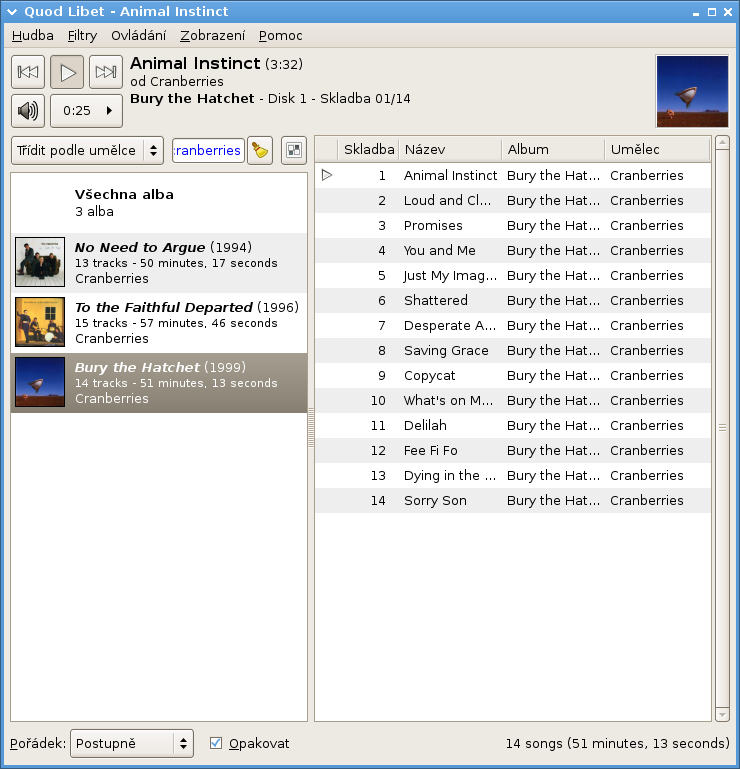The image size is (740, 769).
Task: Click the Bury the Hatchet cover in album list
Action: 40,382
